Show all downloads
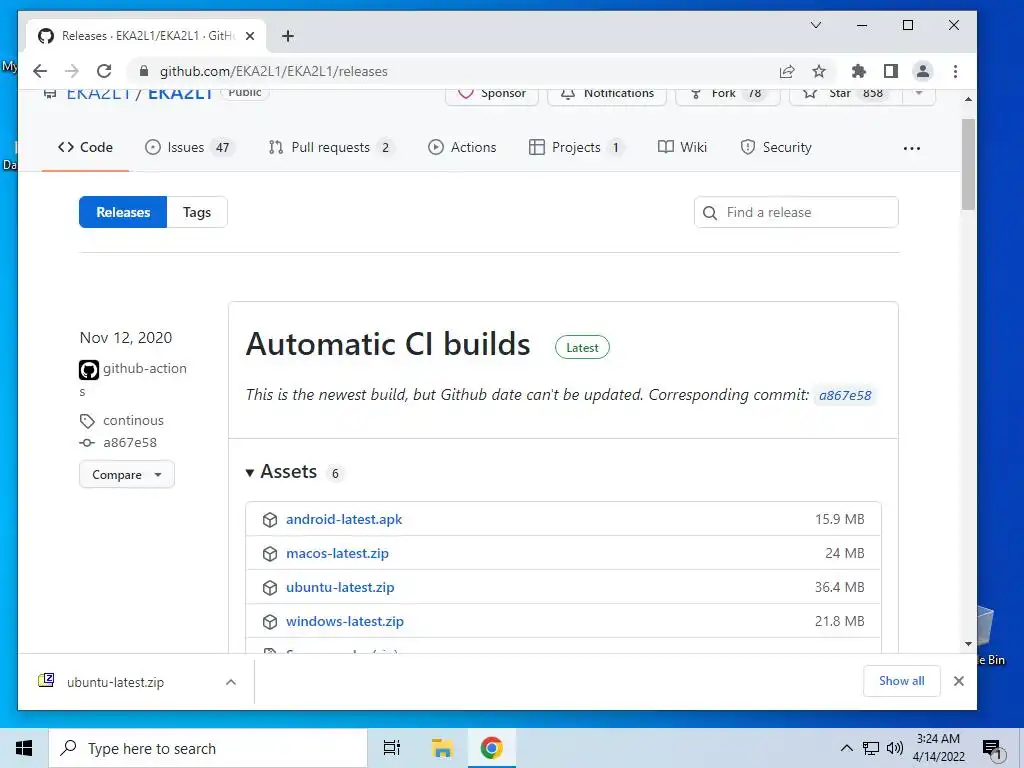This screenshot has width=1024, height=768. [x=901, y=681]
